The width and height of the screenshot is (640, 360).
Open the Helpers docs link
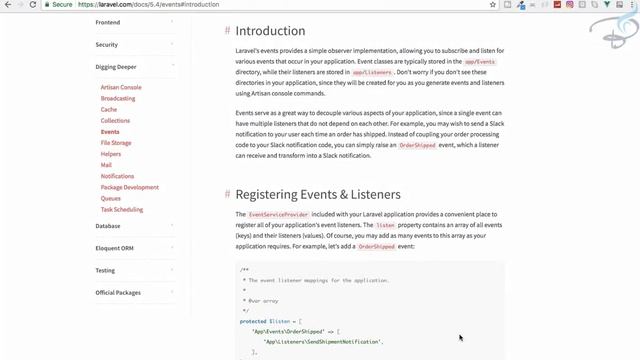(x=111, y=154)
